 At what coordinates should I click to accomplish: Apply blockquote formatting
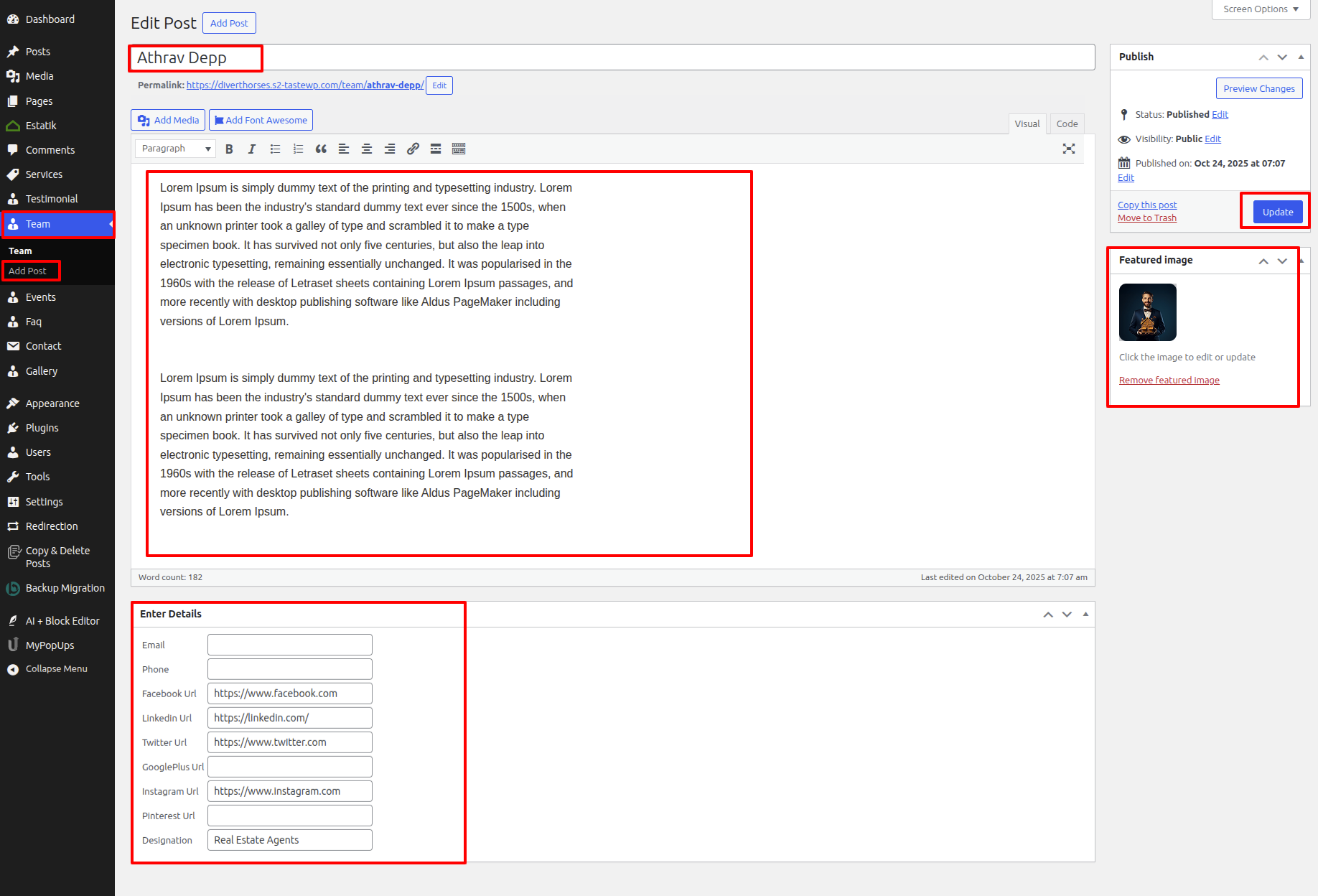[321, 149]
